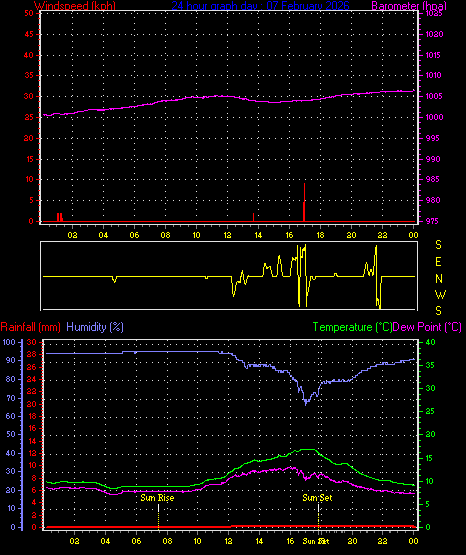Viewport: 466px width, 555px height.
Task: Click the 15 value on Windspeed axis
Action: (29, 159)
